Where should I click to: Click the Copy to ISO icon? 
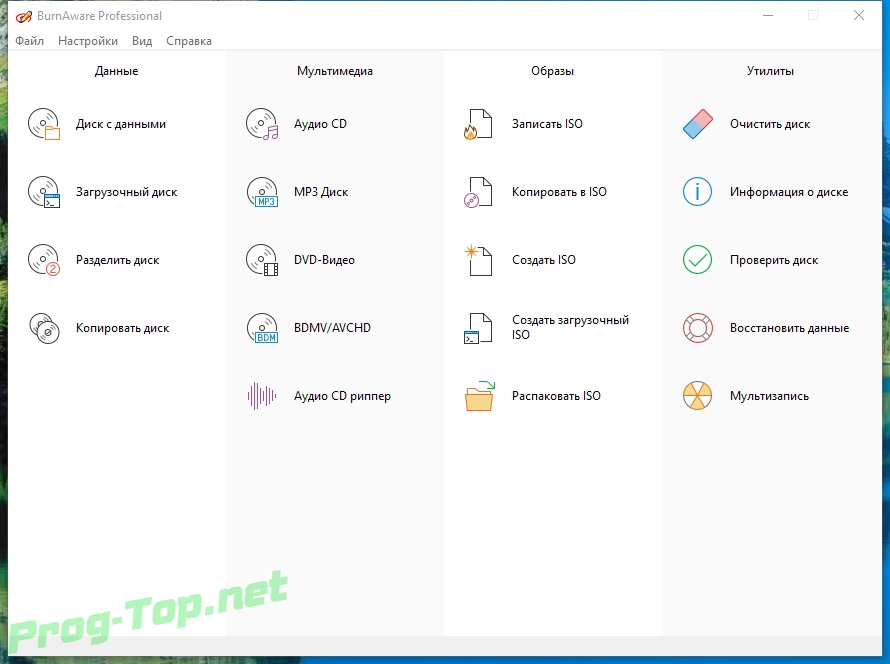click(x=478, y=192)
